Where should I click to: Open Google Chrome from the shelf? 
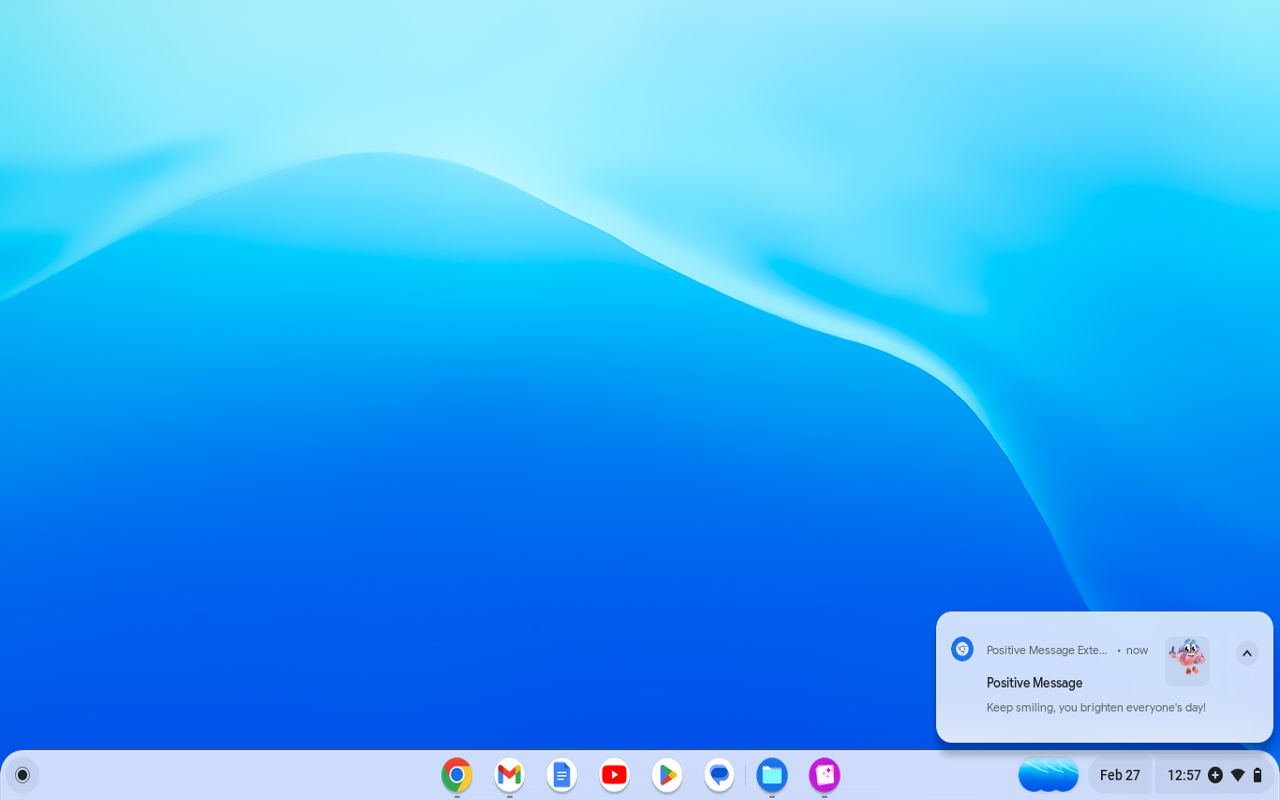(x=456, y=774)
